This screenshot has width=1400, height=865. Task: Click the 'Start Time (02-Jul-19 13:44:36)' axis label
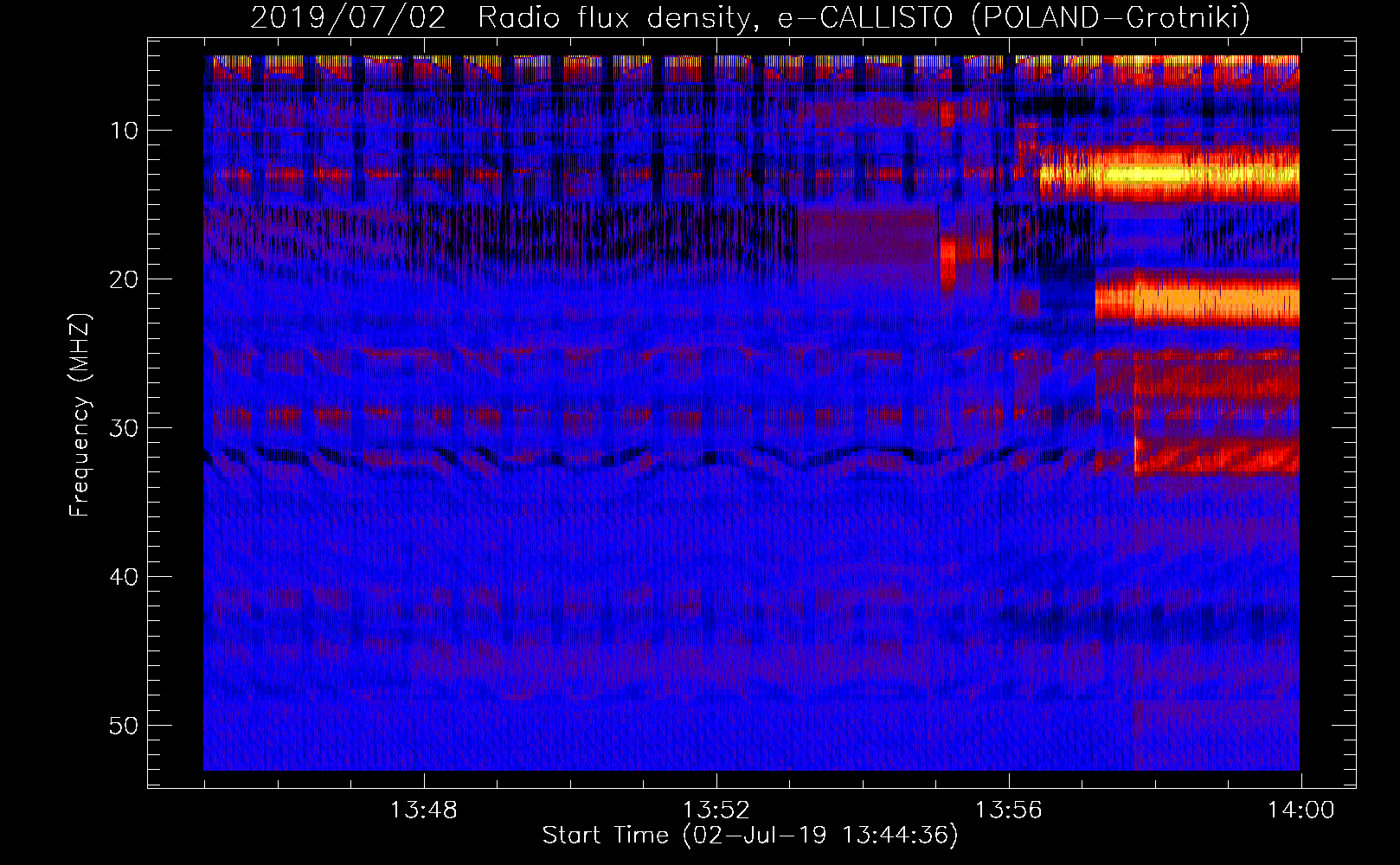750,836
